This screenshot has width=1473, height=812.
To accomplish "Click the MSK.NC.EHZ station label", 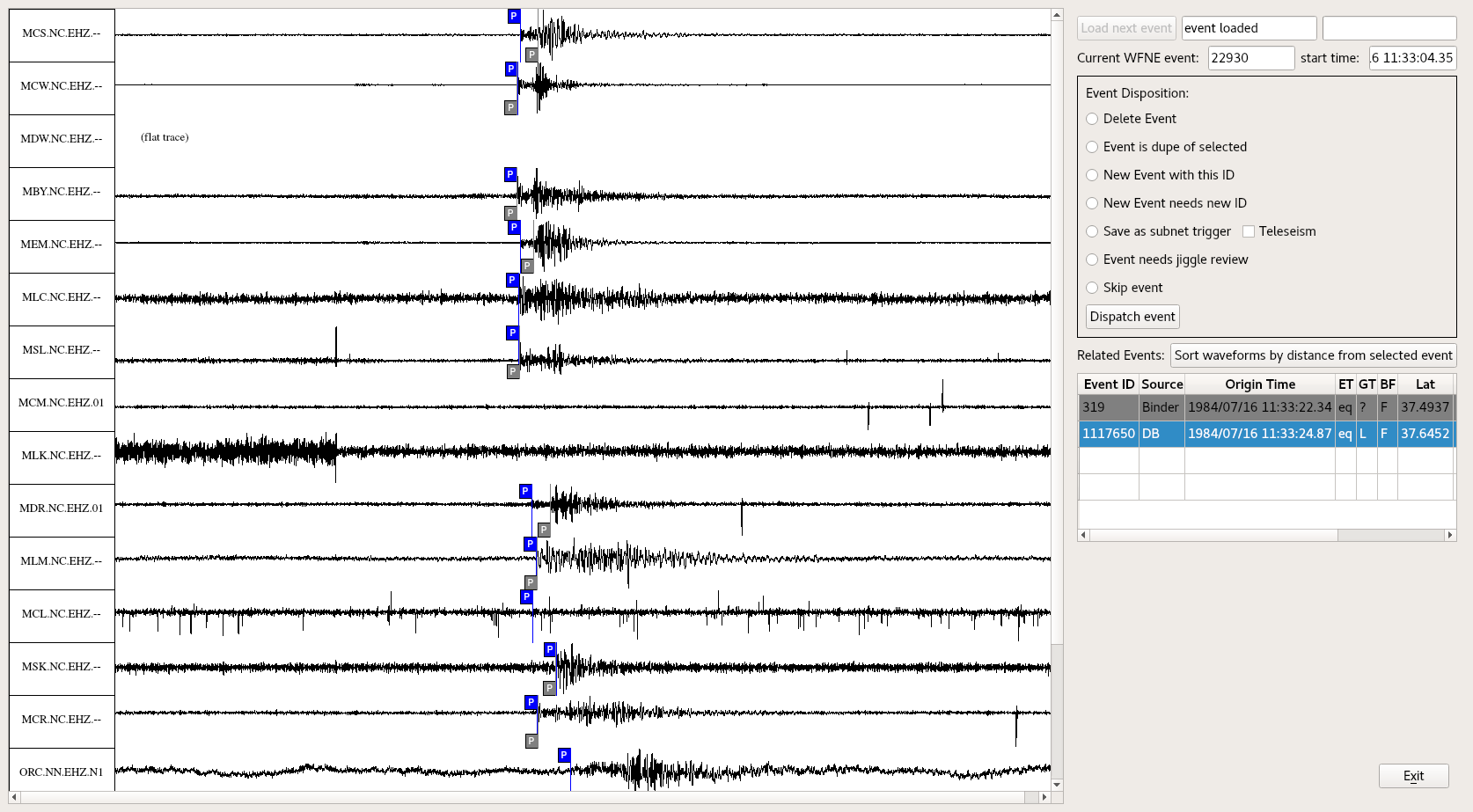I will click(62, 667).
